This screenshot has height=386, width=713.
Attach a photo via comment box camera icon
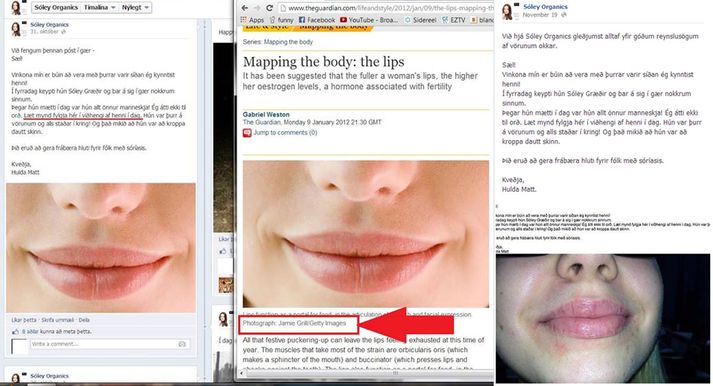[x=182, y=344]
